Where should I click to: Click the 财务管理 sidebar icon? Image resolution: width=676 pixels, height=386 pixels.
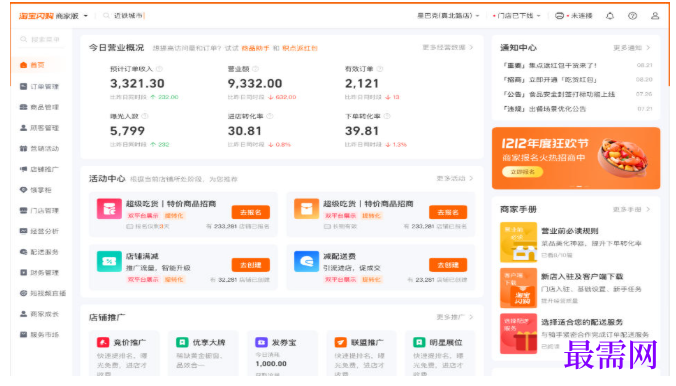tap(23, 273)
